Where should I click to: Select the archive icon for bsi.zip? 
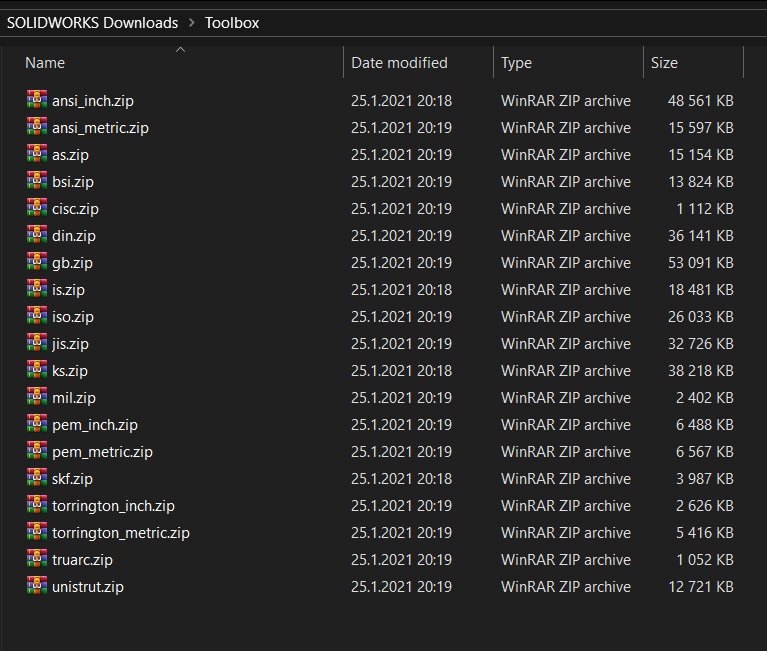(x=37, y=180)
